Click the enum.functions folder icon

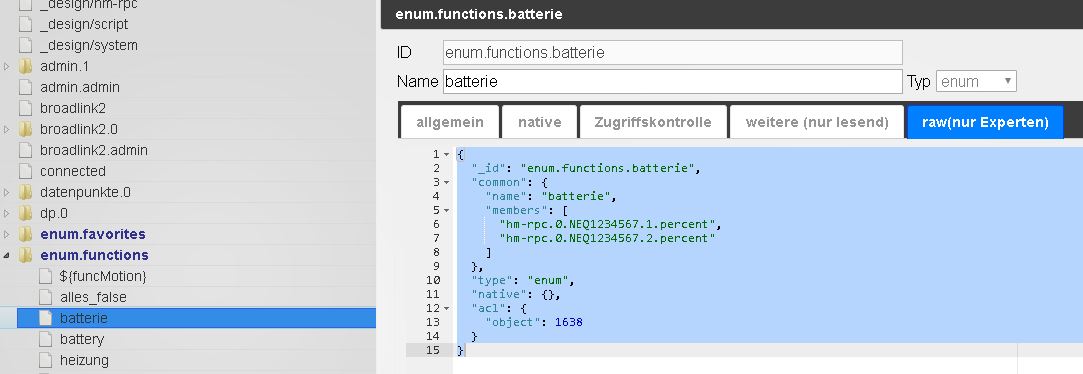pos(26,255)
